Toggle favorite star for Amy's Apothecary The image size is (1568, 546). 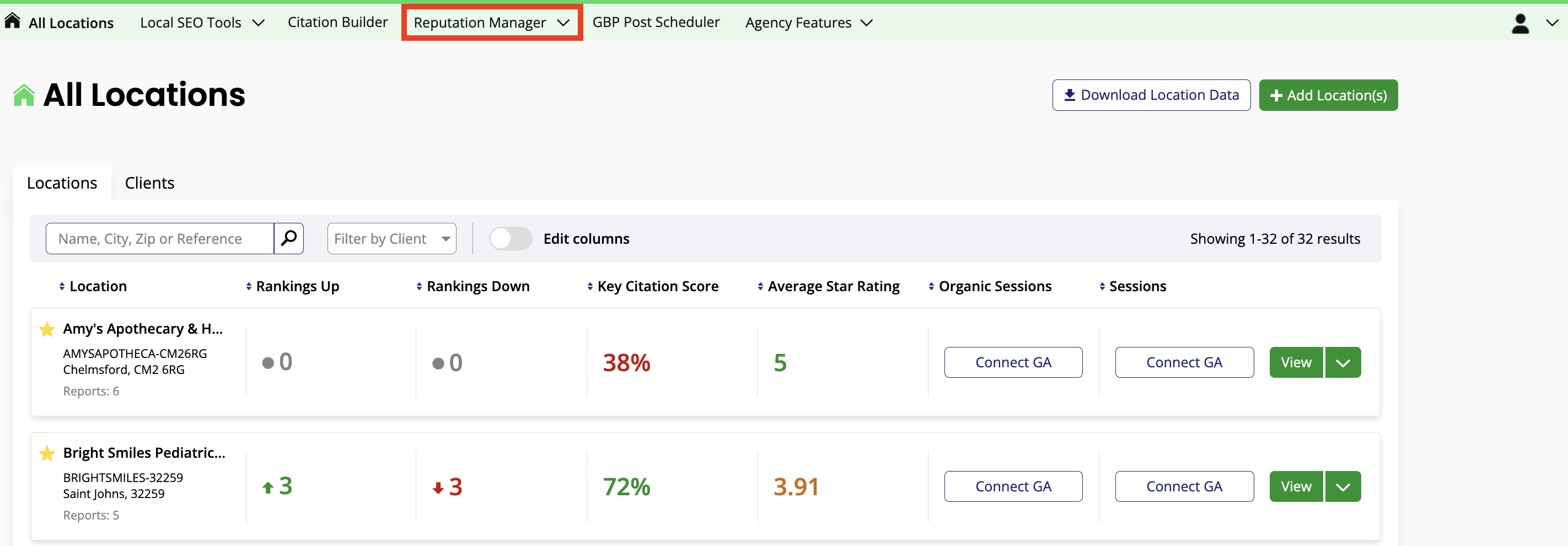47,329
